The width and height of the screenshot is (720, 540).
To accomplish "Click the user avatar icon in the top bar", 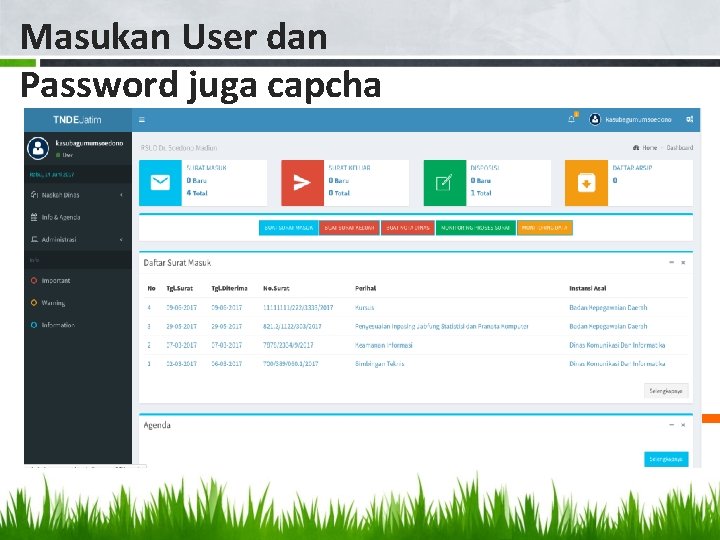I will 595,119.
